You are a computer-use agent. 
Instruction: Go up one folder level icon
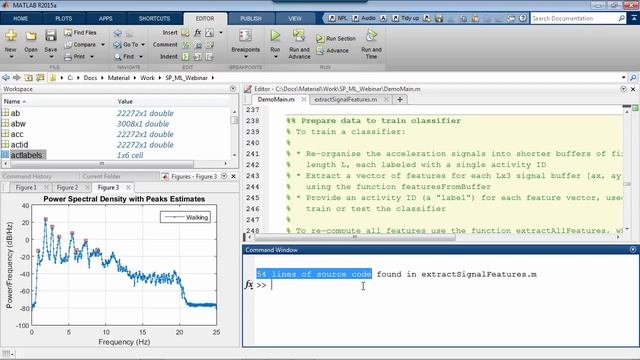pyautogui.click(x=29, y=78)
